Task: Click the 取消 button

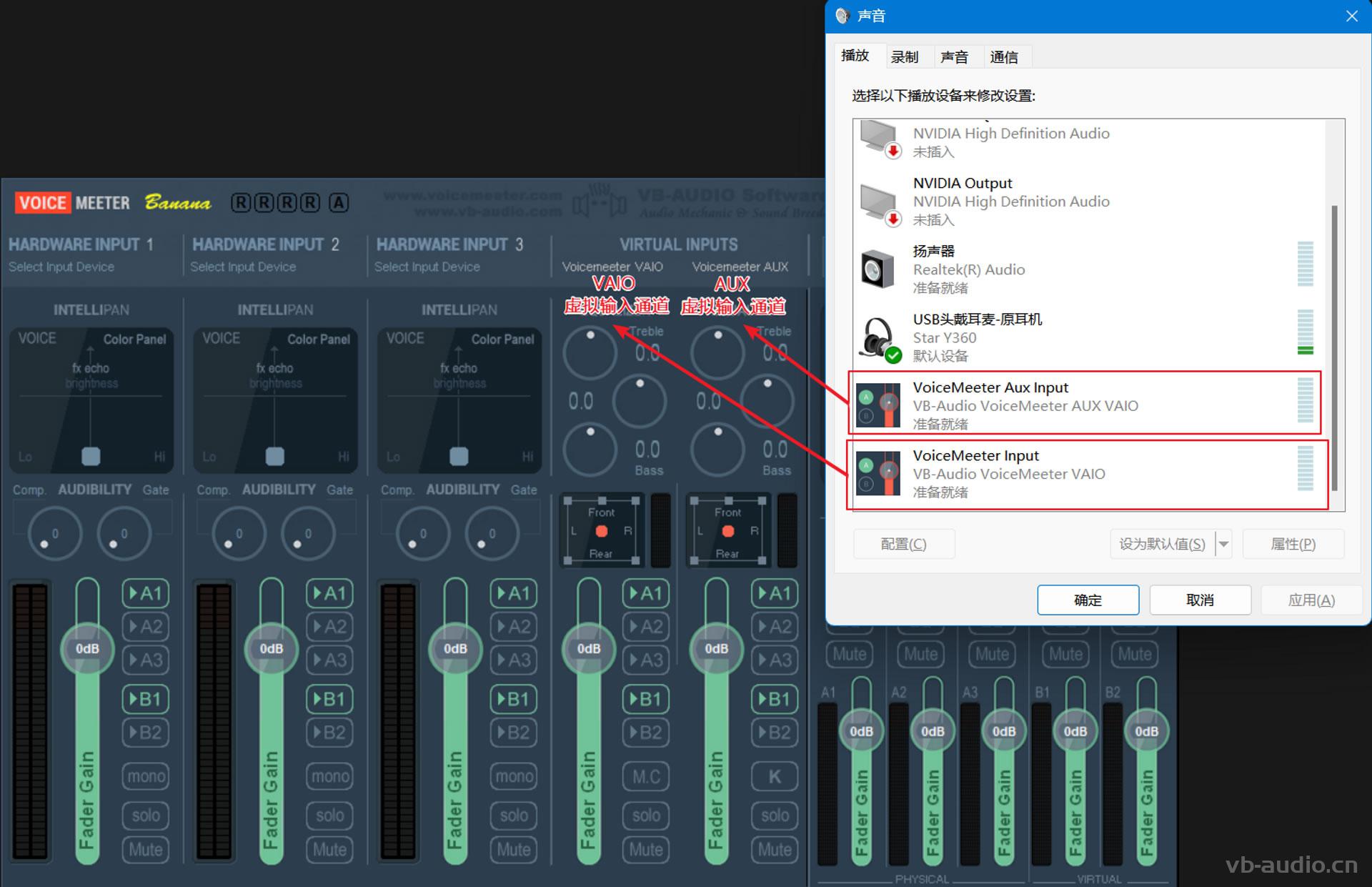Action: tap(1200, 600)
